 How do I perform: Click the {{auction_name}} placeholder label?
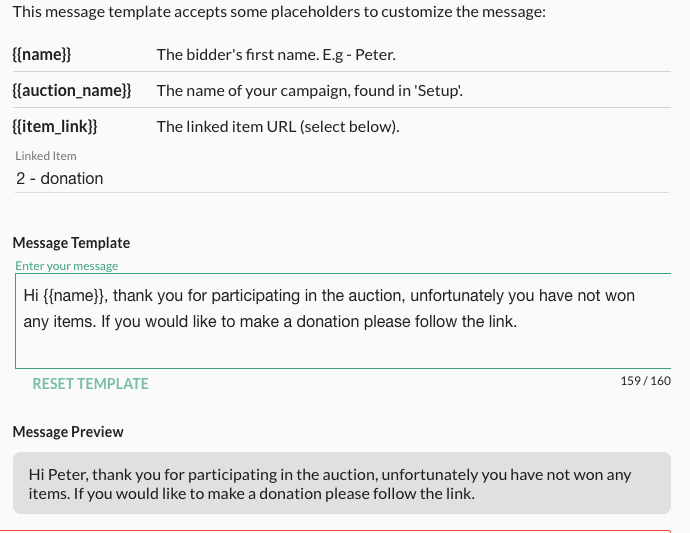(x=72, y=91)
